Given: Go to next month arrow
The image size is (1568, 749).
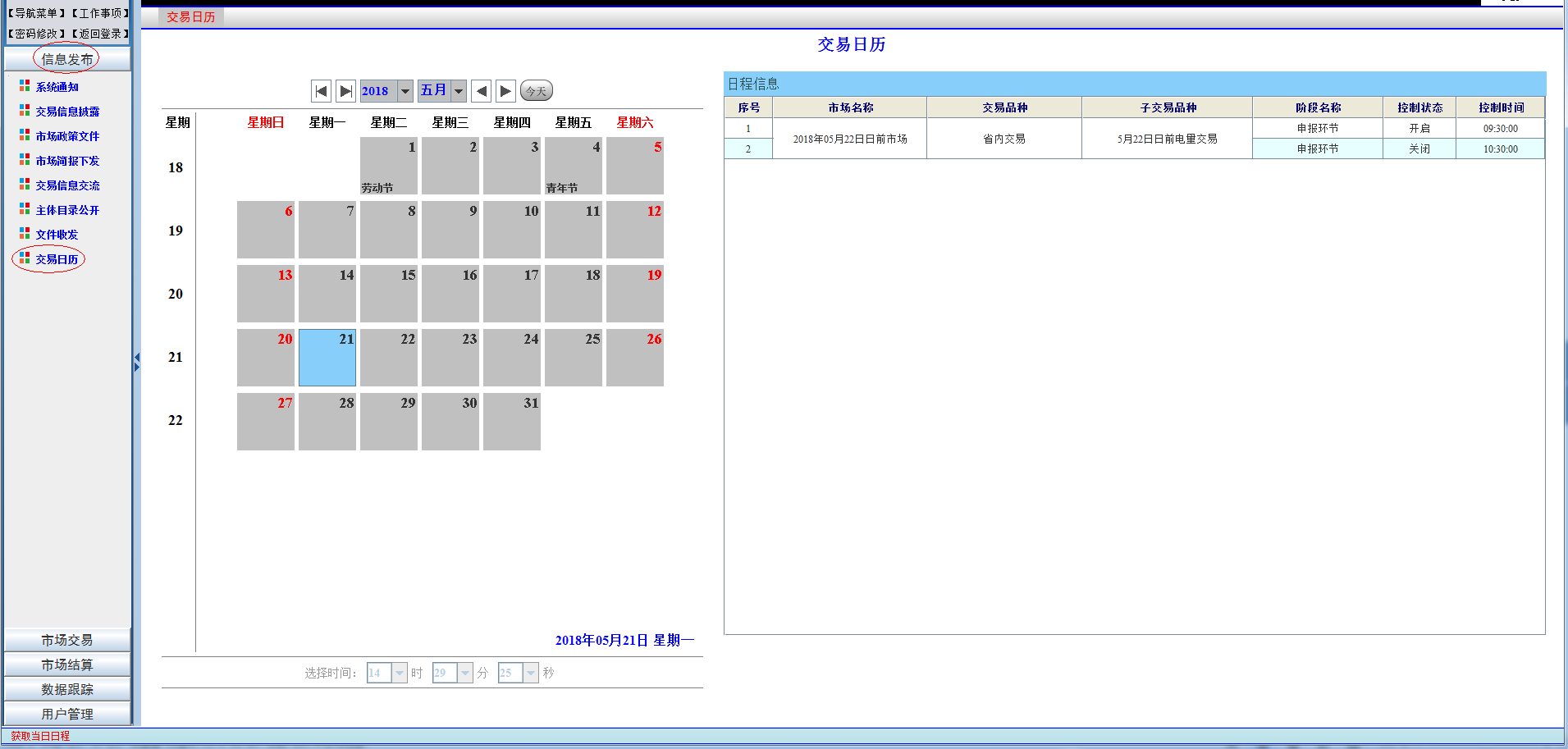Looking at the screenshot, I should click(x=505, y=91).
